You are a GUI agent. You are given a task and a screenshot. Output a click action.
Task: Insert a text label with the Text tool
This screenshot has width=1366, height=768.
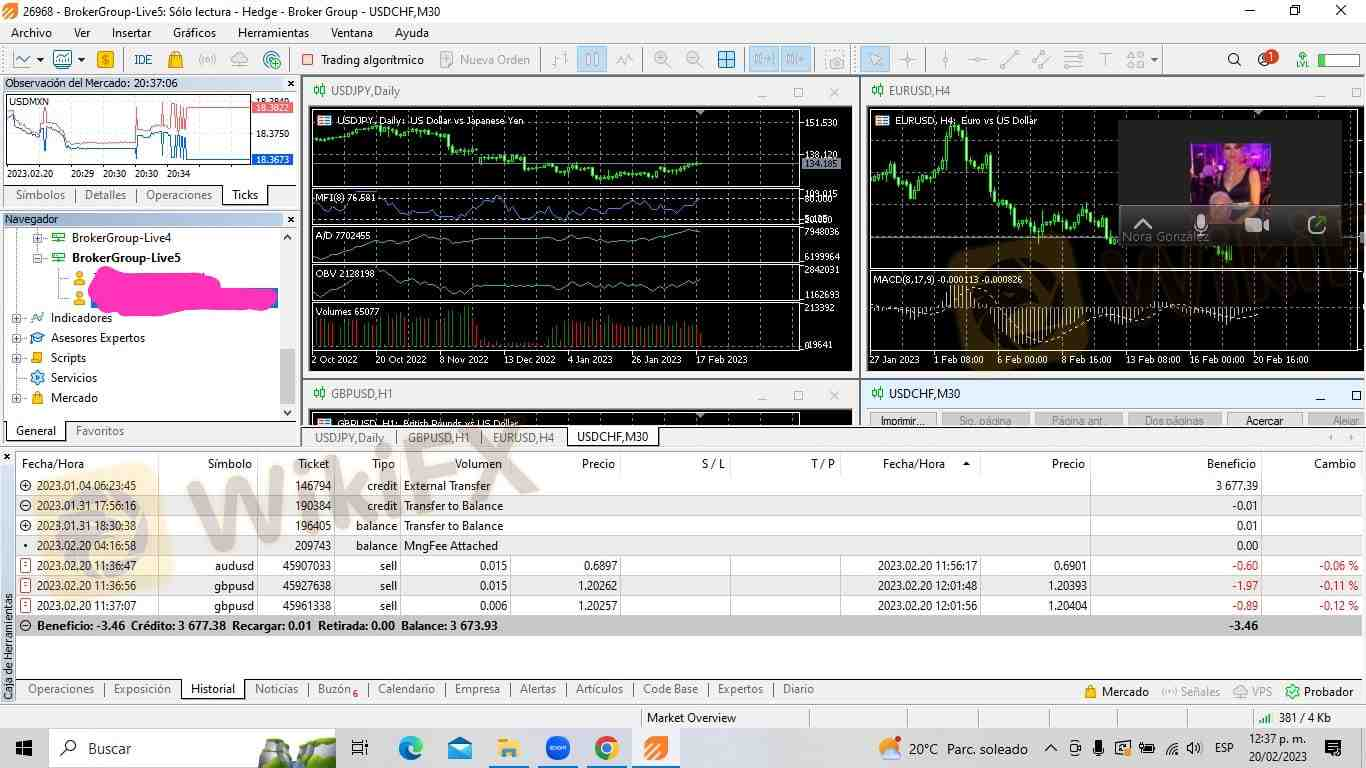click(x=1105, y=59)
